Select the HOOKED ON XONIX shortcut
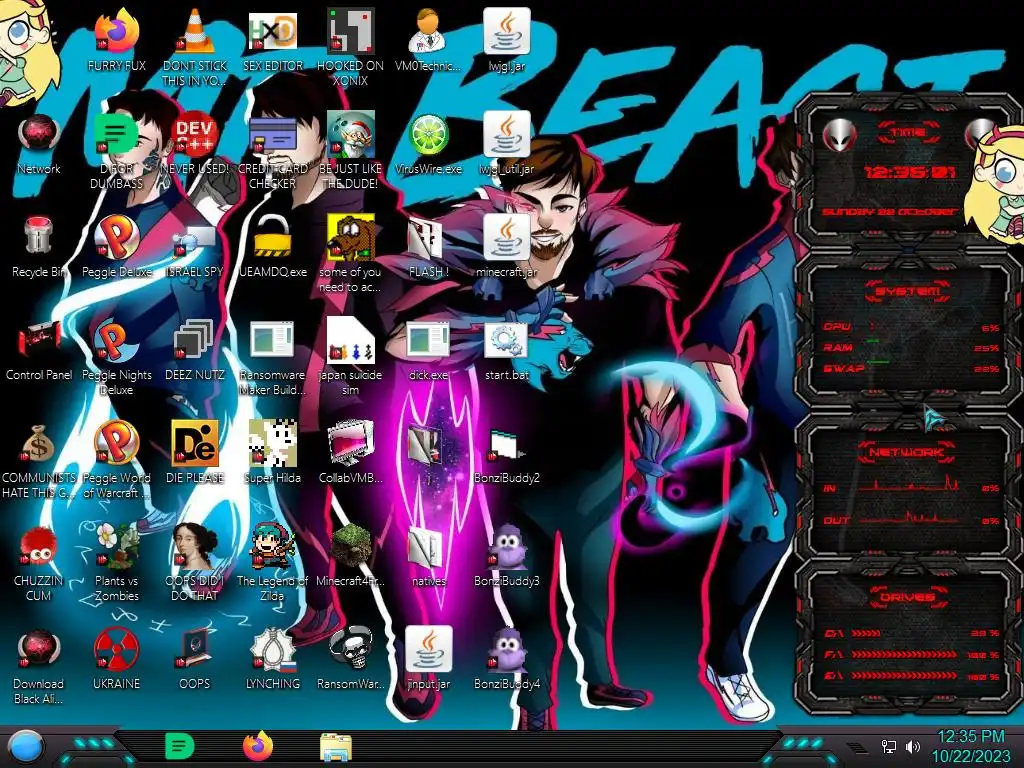This screenshot has width=1024, height=768. (350, 47)
